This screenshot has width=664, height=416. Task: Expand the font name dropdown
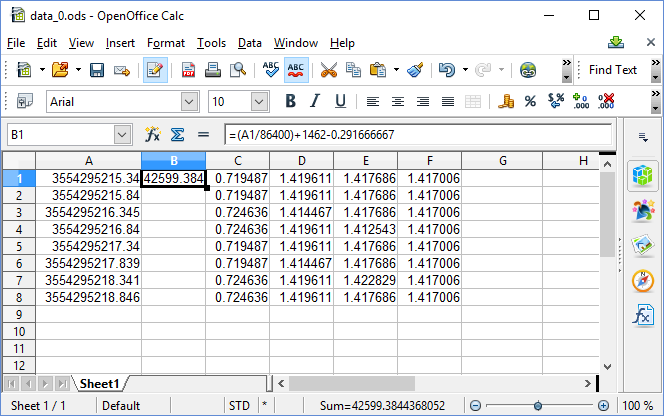point(189,102)
